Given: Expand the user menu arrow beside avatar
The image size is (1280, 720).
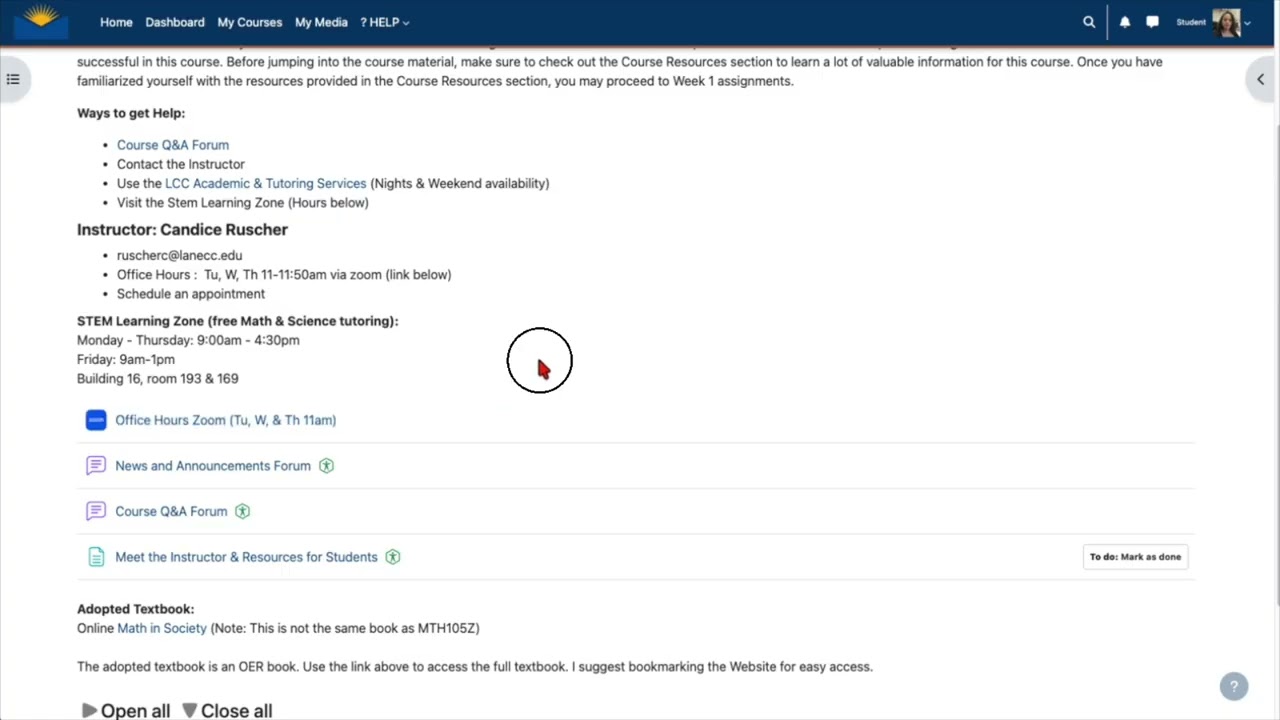Looking at the screenshot, I should coord(1247,23).
